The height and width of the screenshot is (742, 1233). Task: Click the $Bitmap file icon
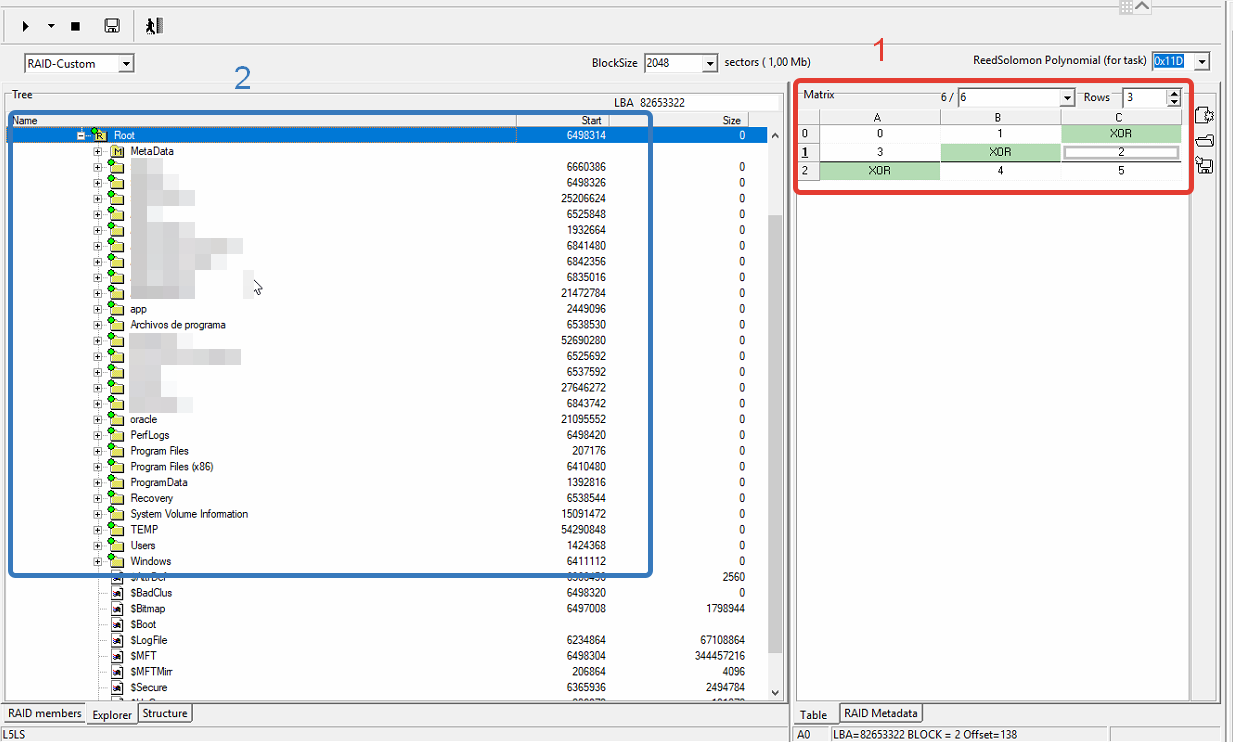pos(117,609)
